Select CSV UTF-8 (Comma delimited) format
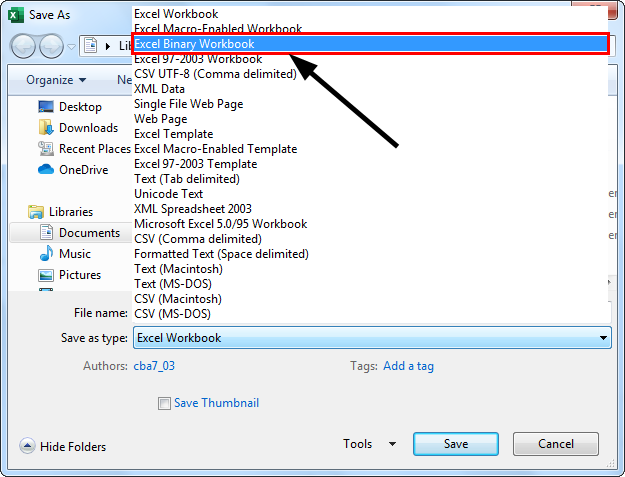Screen dimensions: 625x477 369,74
